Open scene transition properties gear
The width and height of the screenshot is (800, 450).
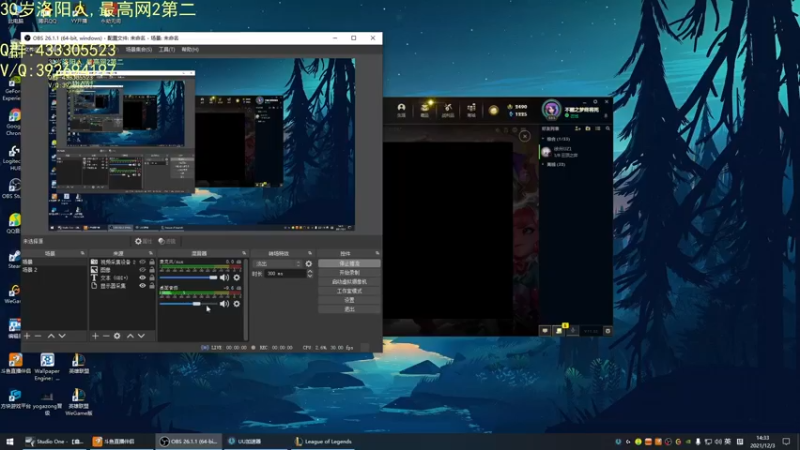click(x=309, y=264)
